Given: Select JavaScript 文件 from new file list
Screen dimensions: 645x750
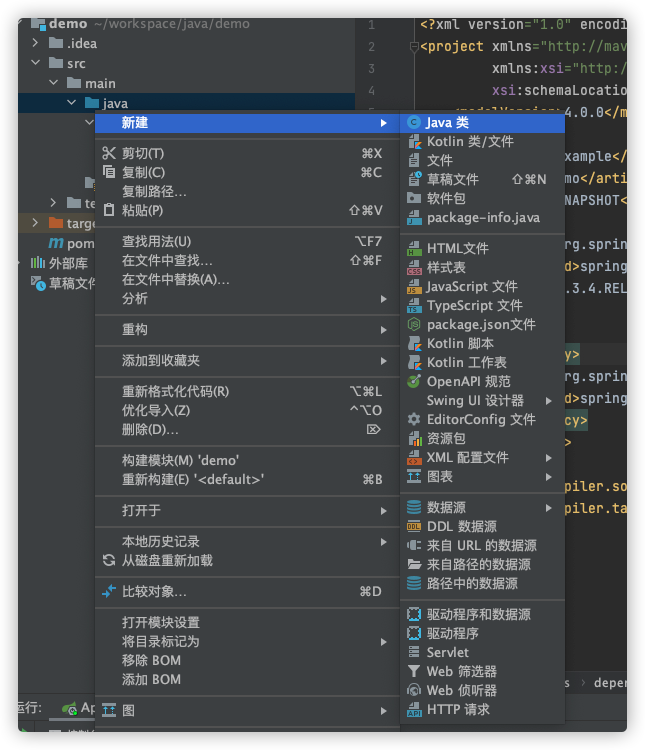Looking at the screenshot, I should click(472, 287).
